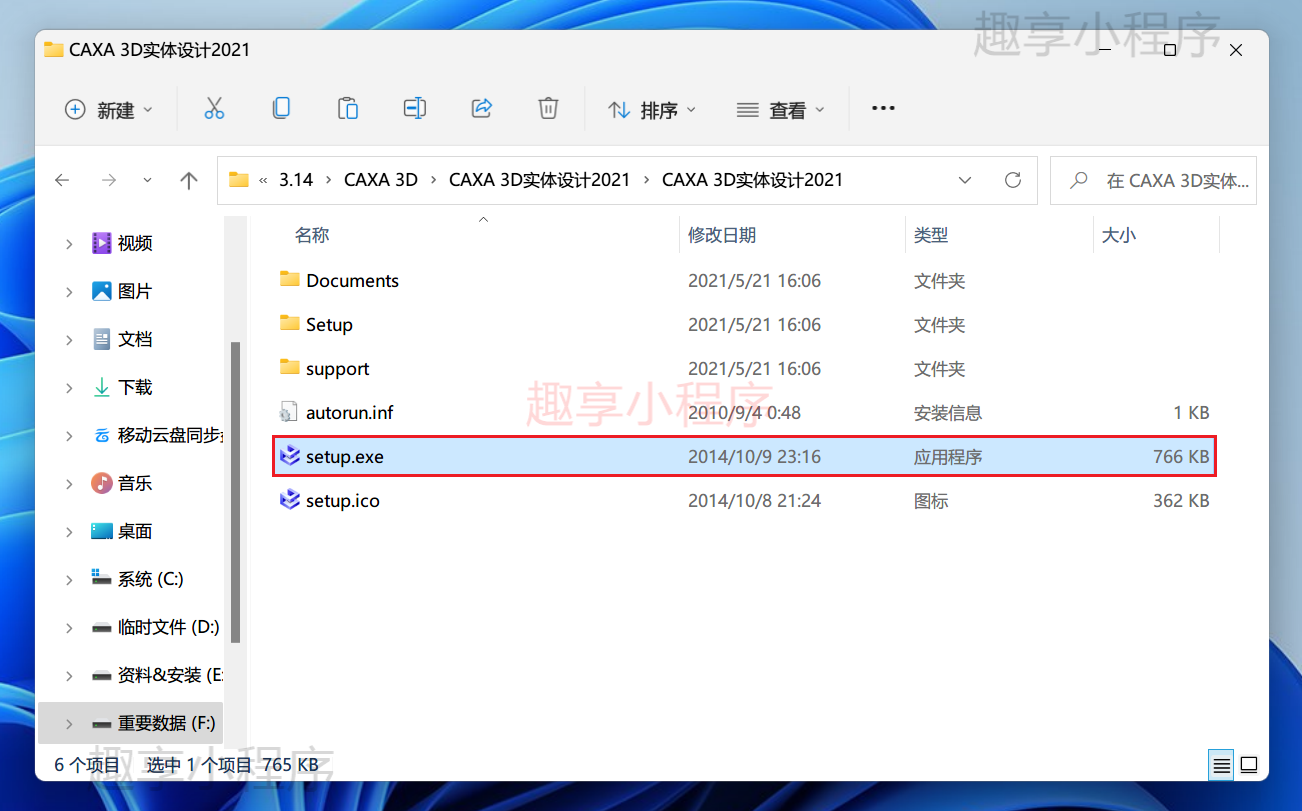The height and width of the screenshot is (811, 1302).
Task: Click the 3.14 breadcrumb segment
Action: [x=296, y=180]
